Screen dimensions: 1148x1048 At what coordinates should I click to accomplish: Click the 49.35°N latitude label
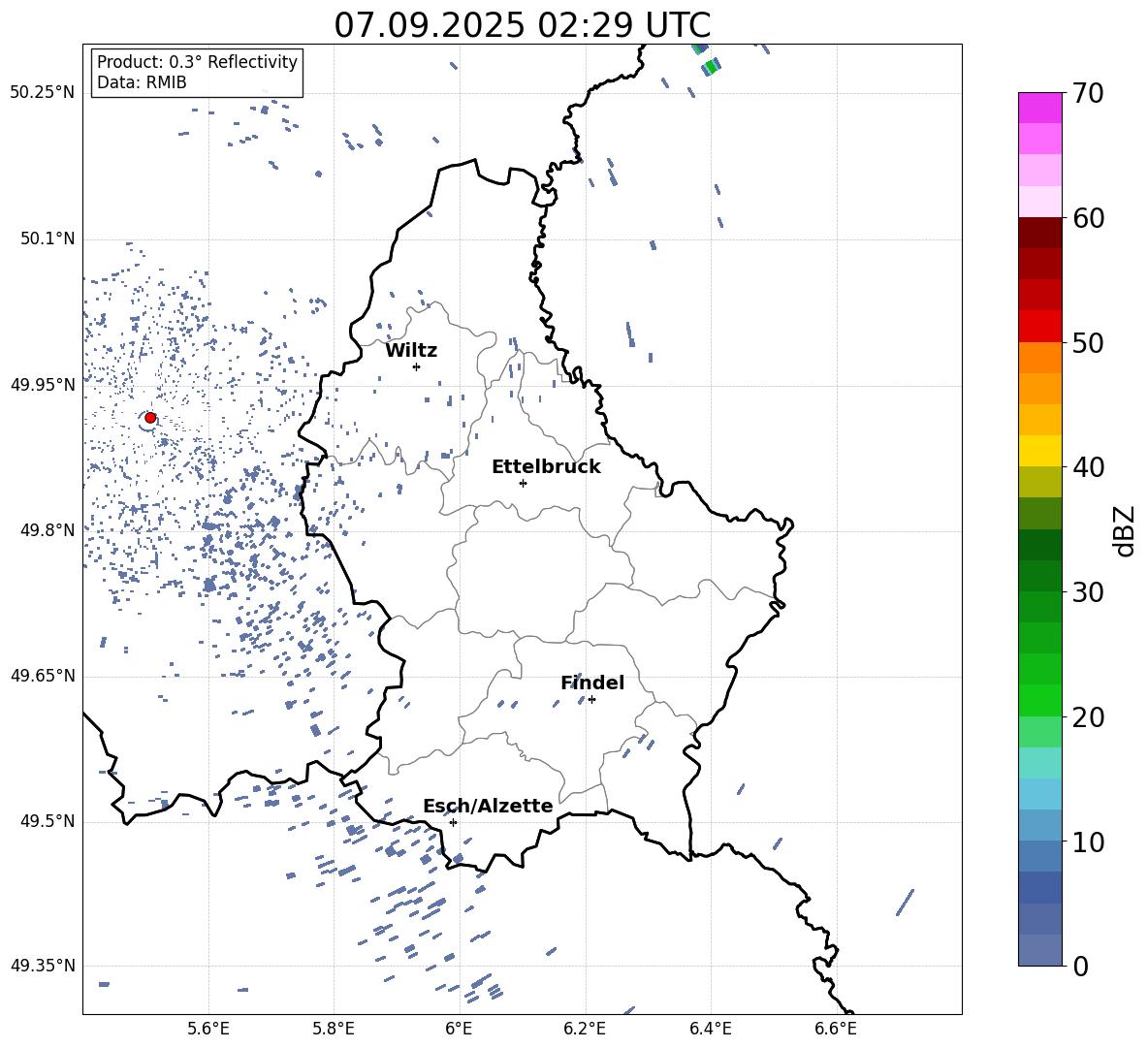point(42,966)
